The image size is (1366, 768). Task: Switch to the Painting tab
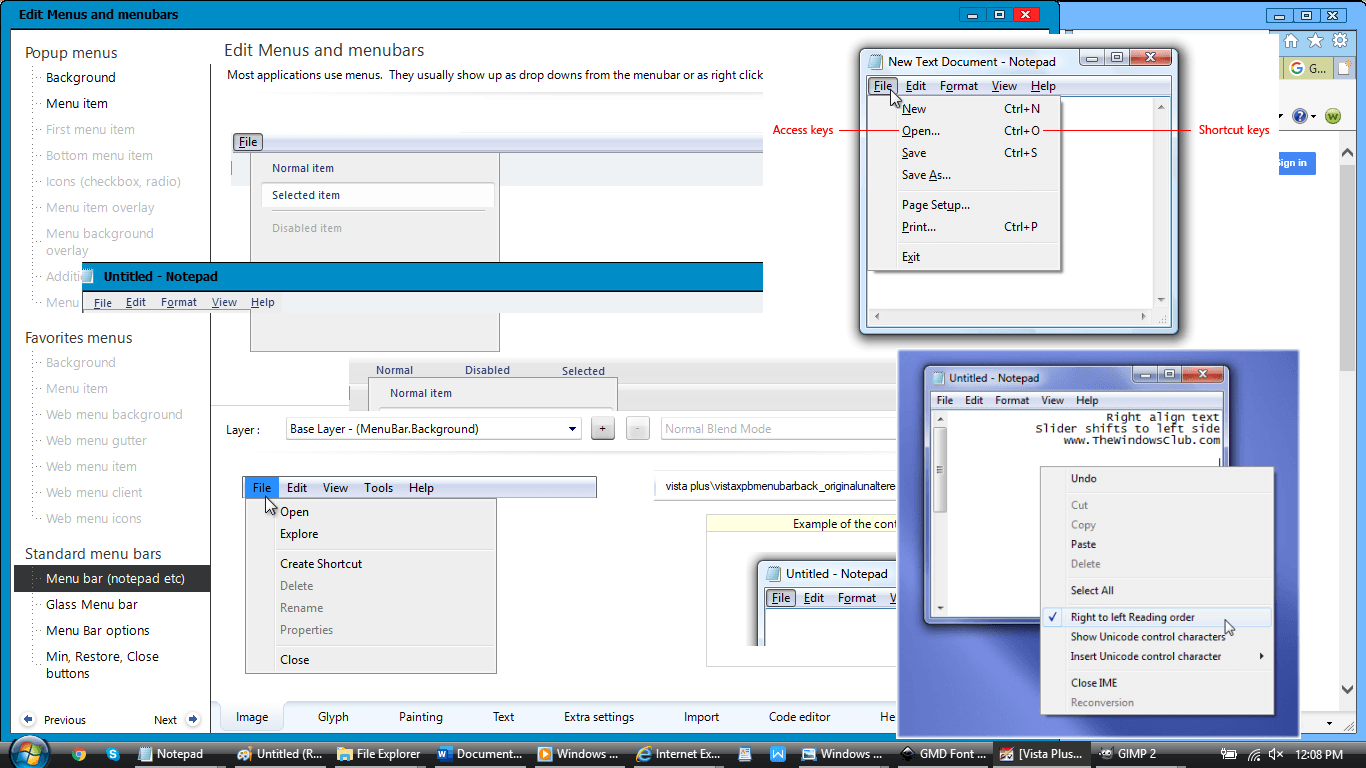pyautogui.click(x=421, y=717)
